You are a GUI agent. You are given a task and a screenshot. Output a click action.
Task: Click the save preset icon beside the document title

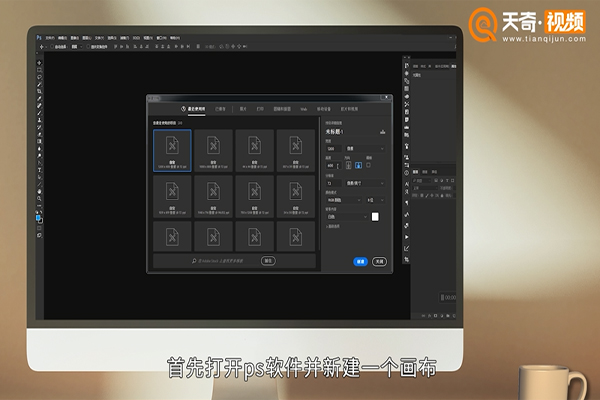tap(383, 131)
